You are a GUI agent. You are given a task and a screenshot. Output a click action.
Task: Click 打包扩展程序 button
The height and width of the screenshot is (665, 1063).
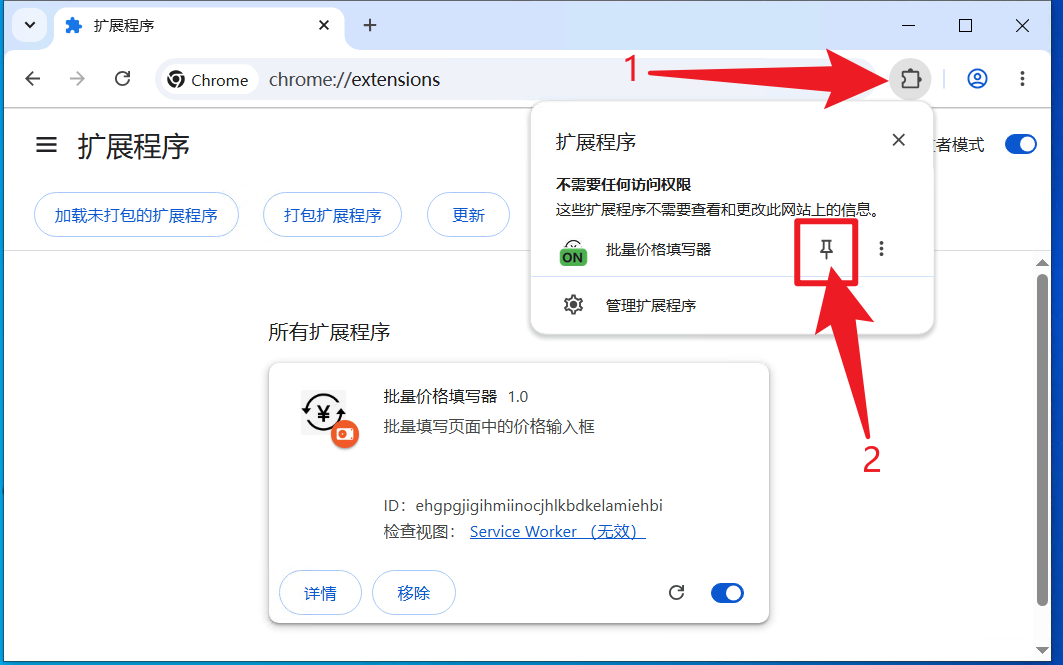tap(332, 215)
